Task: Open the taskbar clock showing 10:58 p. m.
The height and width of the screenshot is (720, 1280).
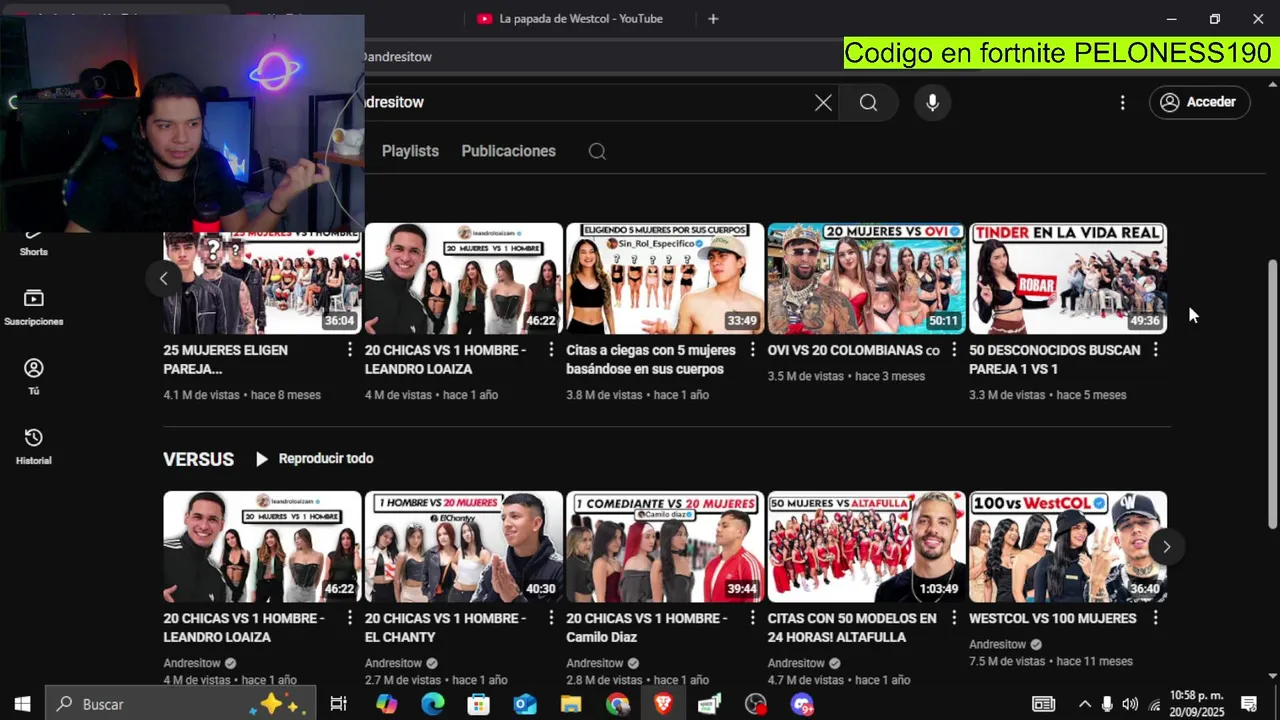Action: coord(1197,704)
